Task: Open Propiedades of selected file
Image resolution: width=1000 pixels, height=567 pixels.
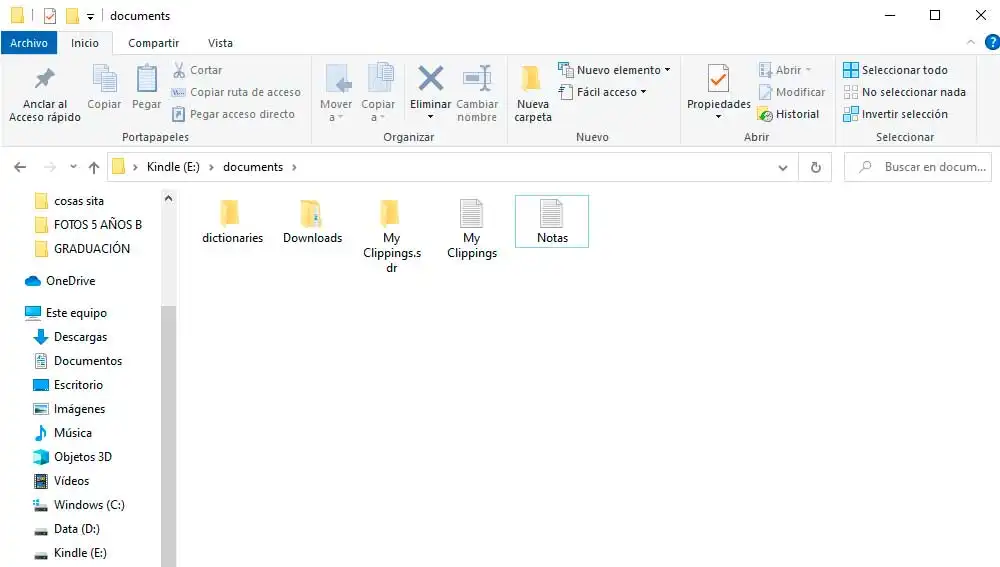Action: (718, 86)
